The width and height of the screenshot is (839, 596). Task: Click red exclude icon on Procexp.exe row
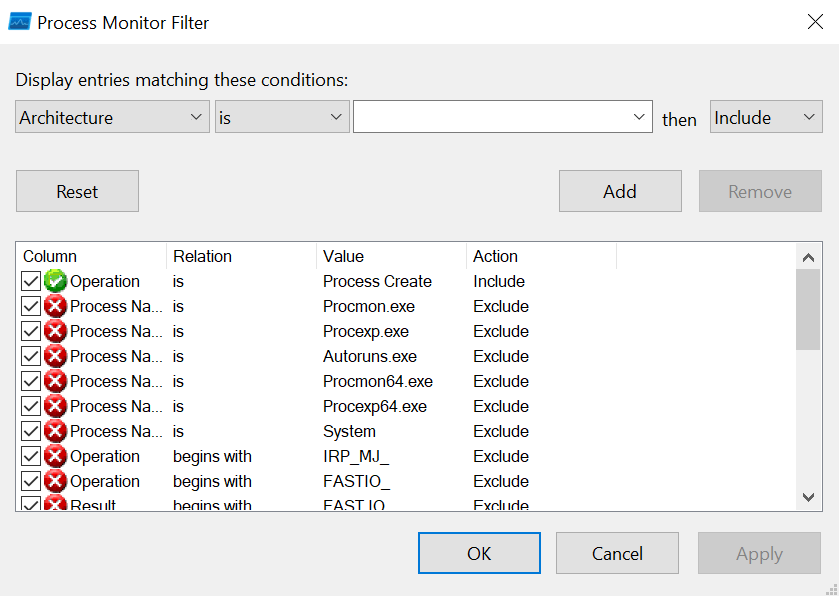coord(55,332)
